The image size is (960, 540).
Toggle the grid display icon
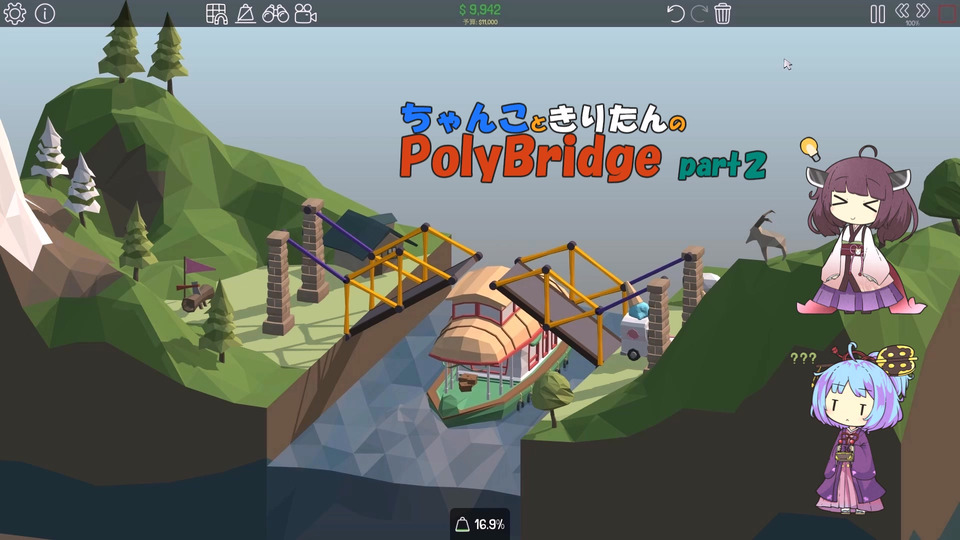pos(216,13)
